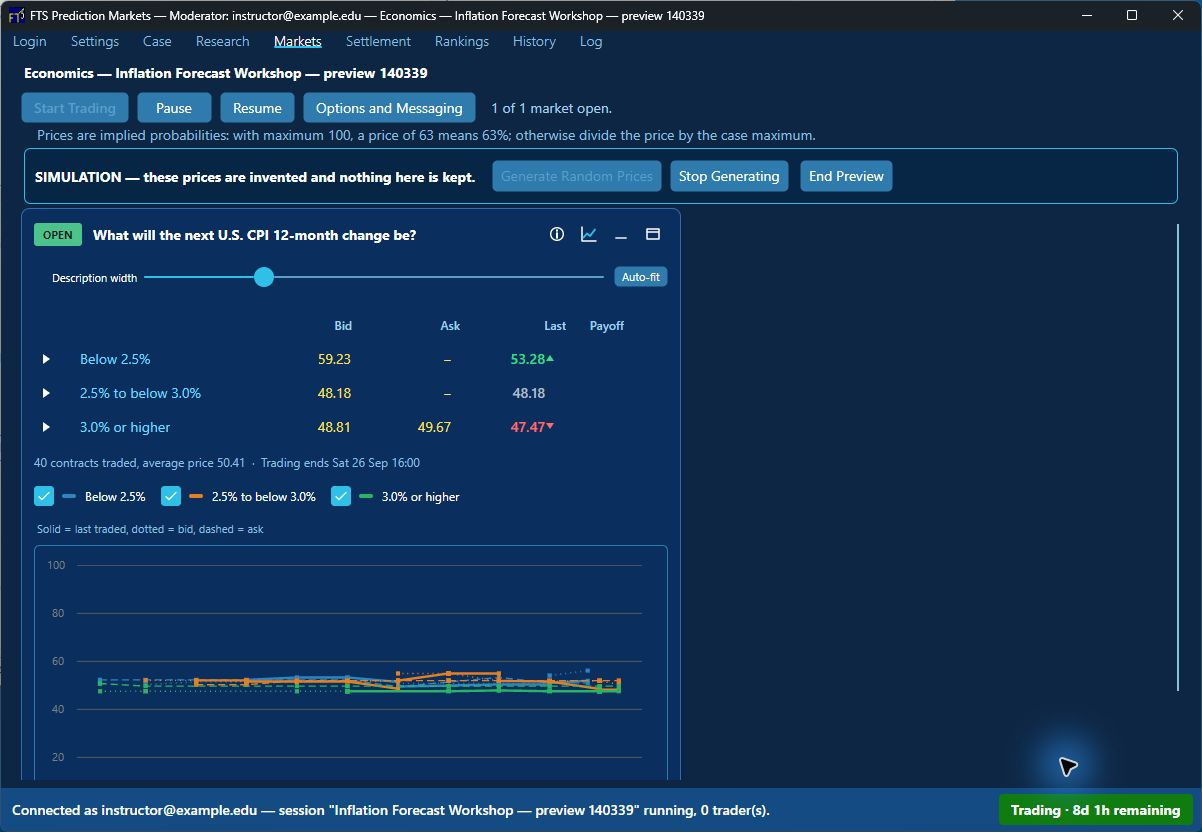This screenshot has height=832, width=1202.
Task: Go to the Case tab
Action: point(157,41)
